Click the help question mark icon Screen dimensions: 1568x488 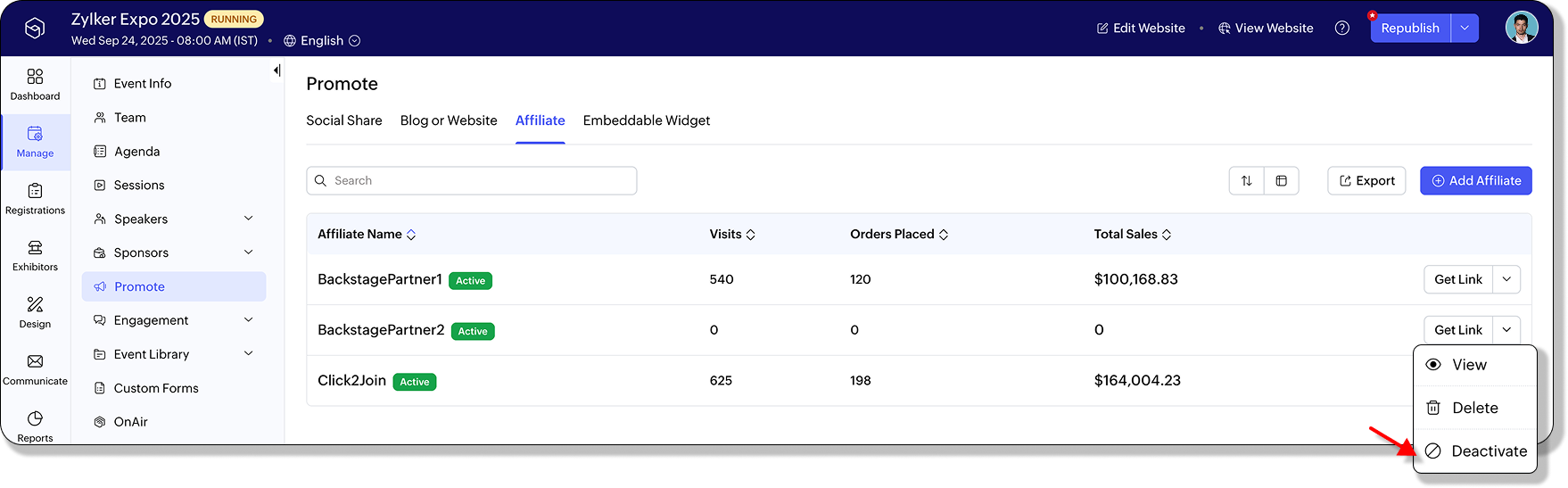point(1341,29)
